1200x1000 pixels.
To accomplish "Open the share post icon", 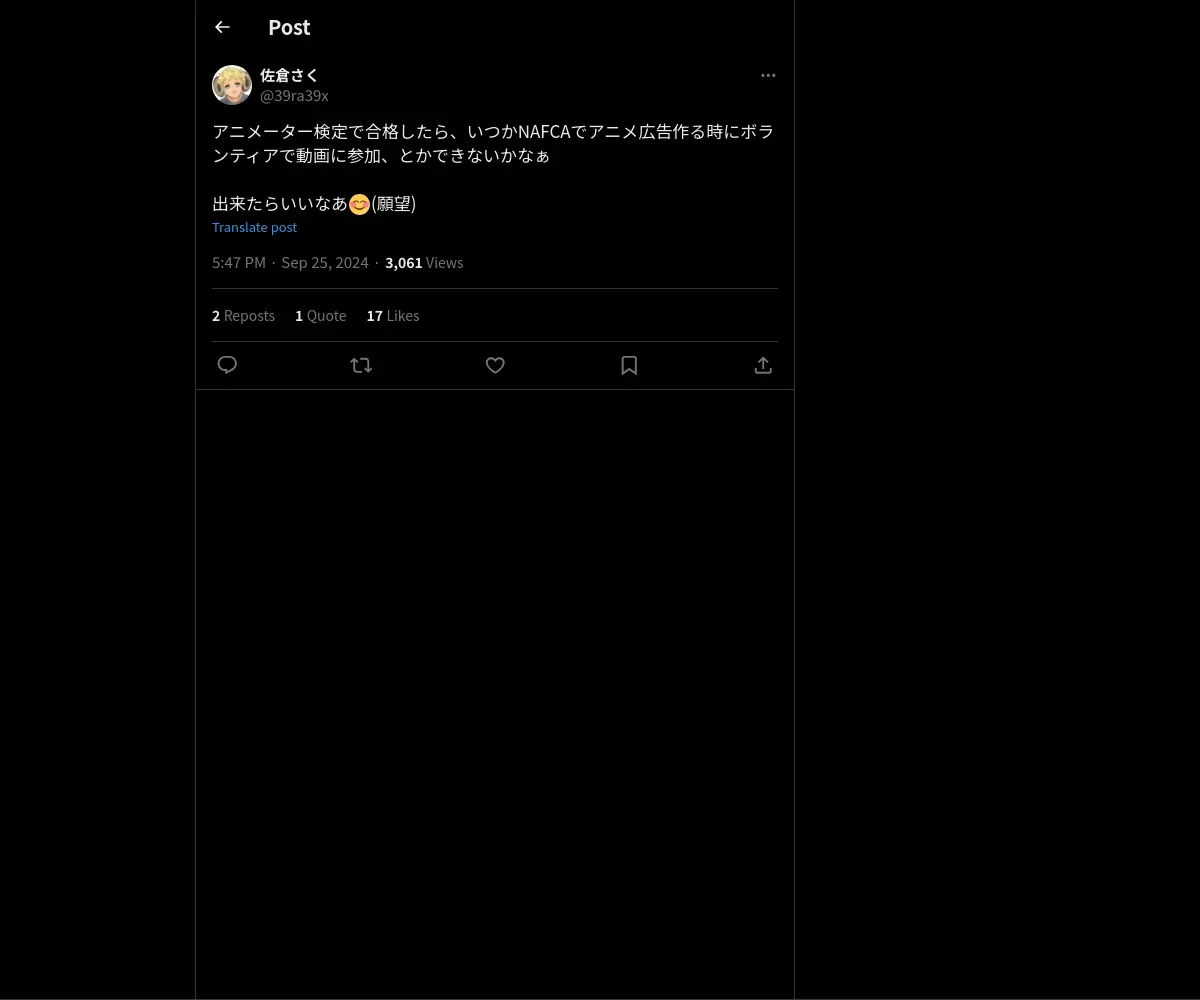I will point(763,365).
